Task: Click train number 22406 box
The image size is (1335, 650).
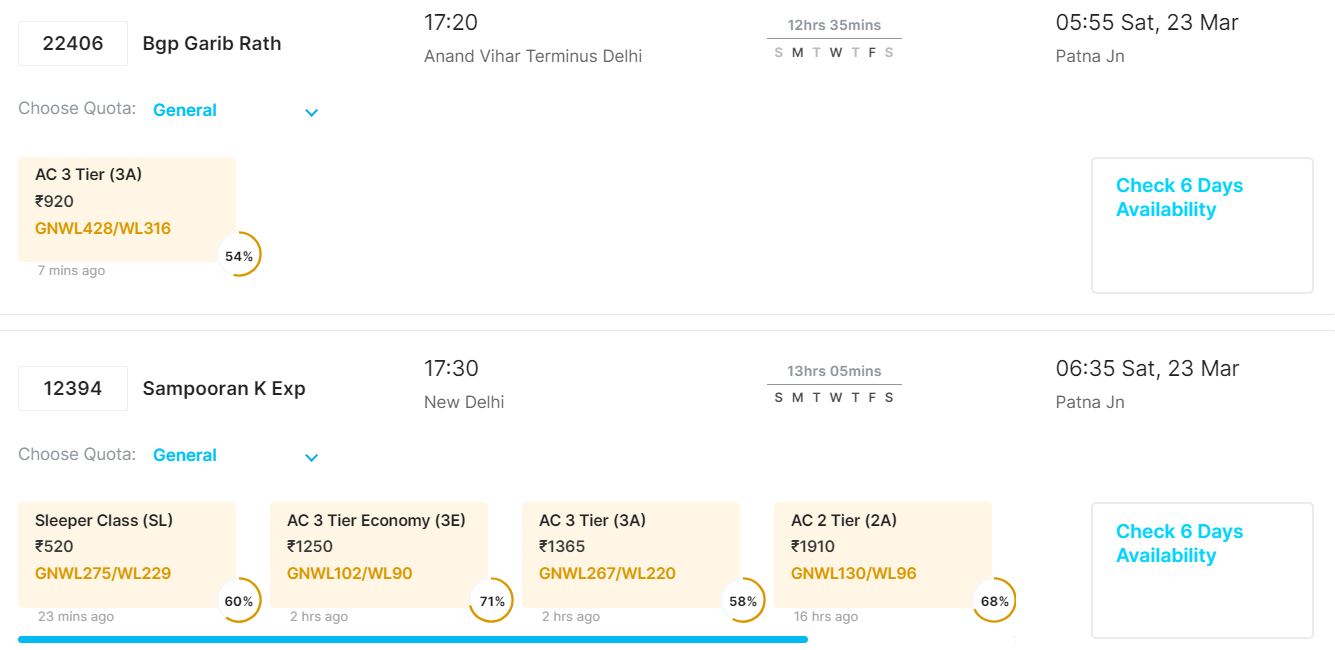Action: click(73, 44)
